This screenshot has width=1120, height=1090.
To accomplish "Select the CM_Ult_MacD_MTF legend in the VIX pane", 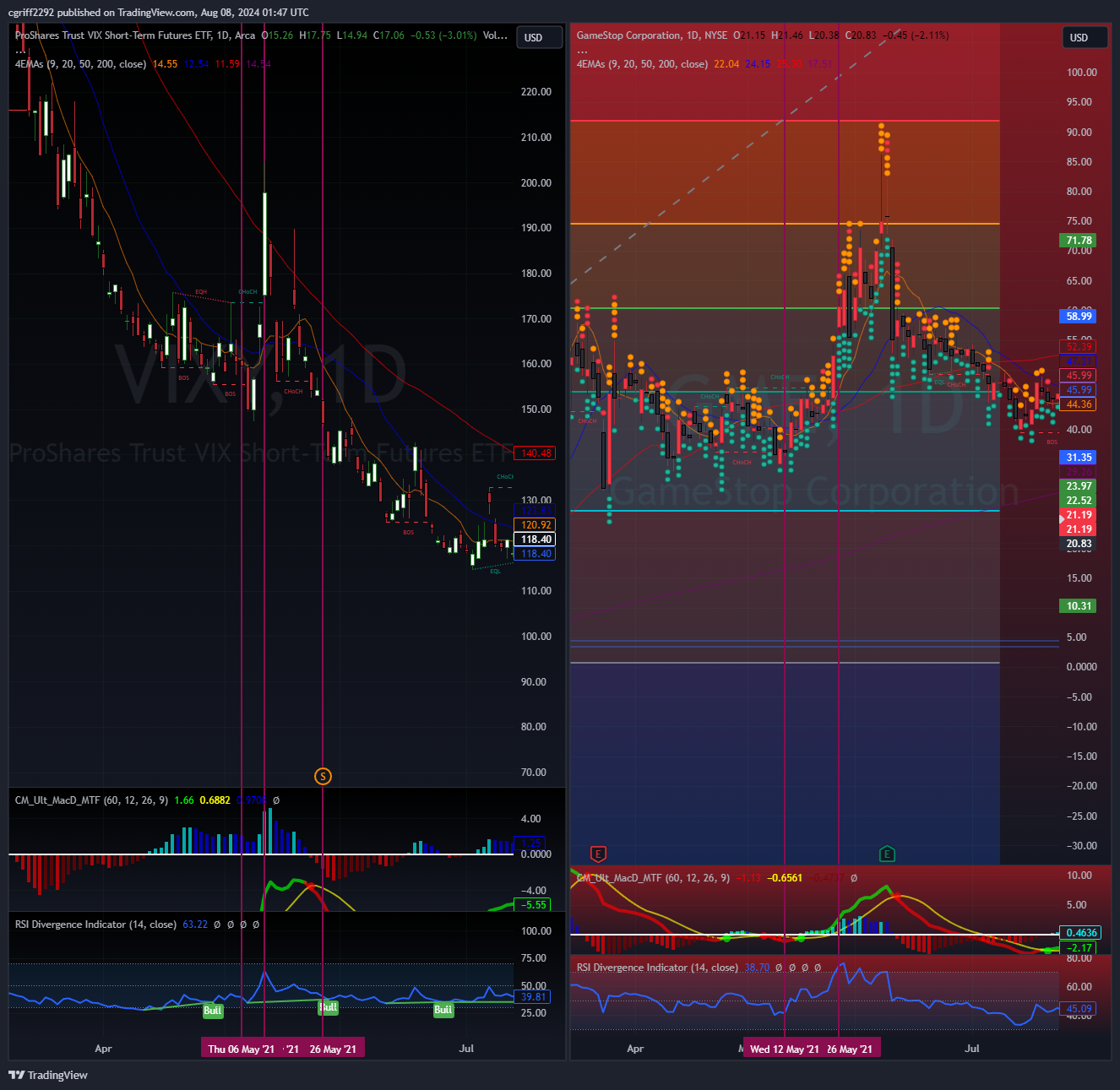I will [91, 800].
